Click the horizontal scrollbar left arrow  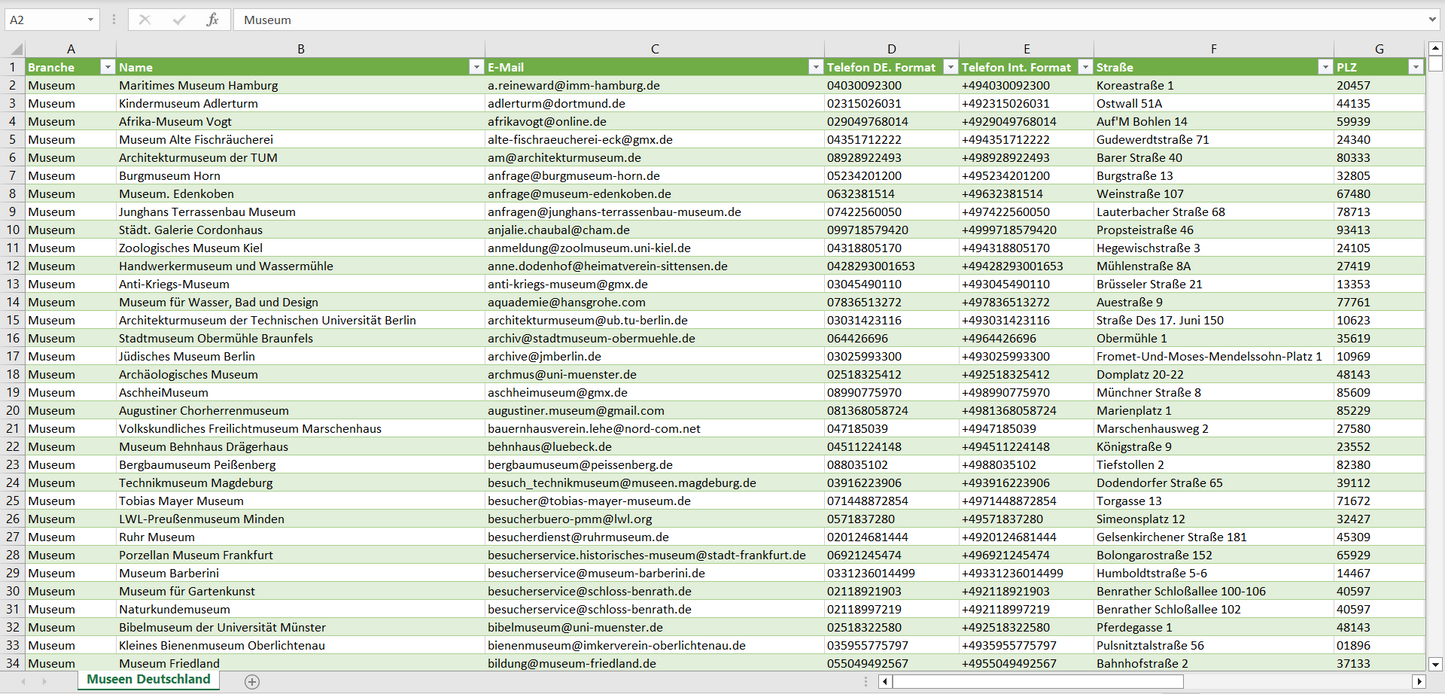(884, 681)
